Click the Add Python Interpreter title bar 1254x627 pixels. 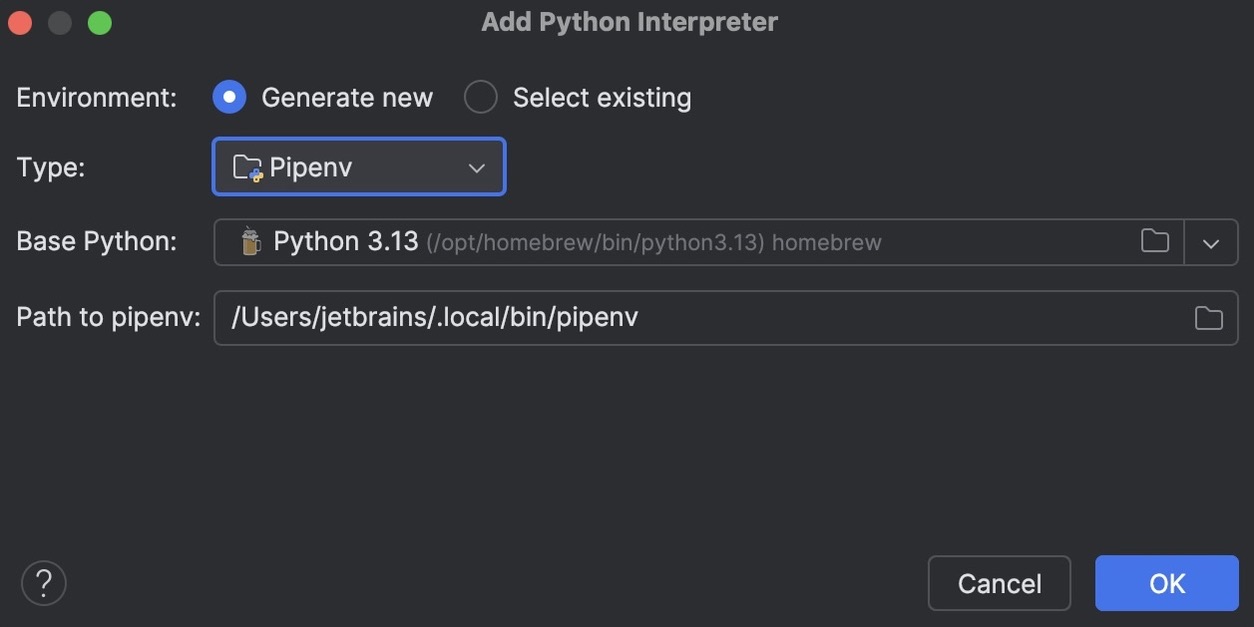(628, 21)
